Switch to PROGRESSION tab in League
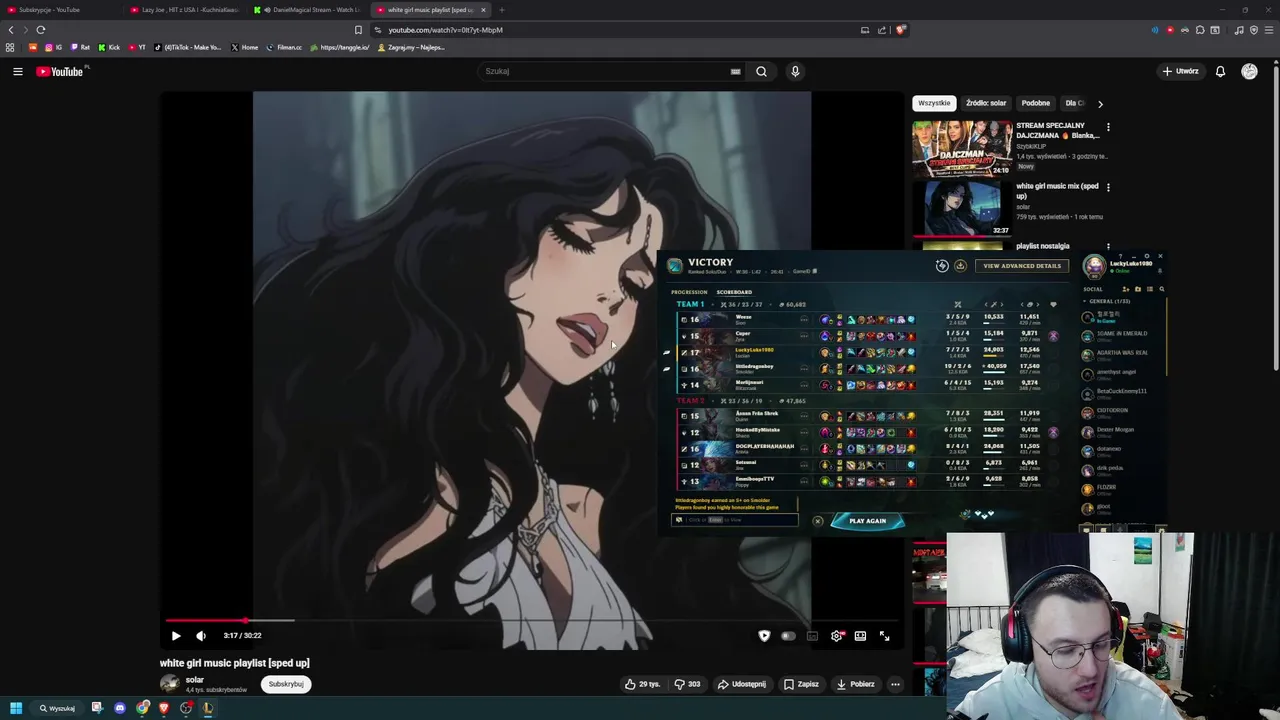 (689, 292)
